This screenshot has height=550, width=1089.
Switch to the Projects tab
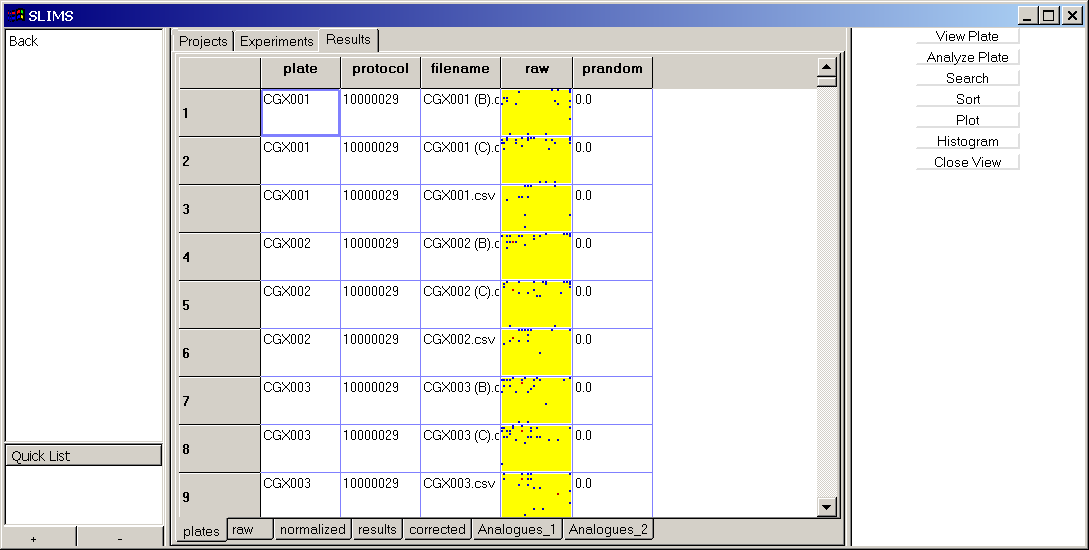point(203,41)
